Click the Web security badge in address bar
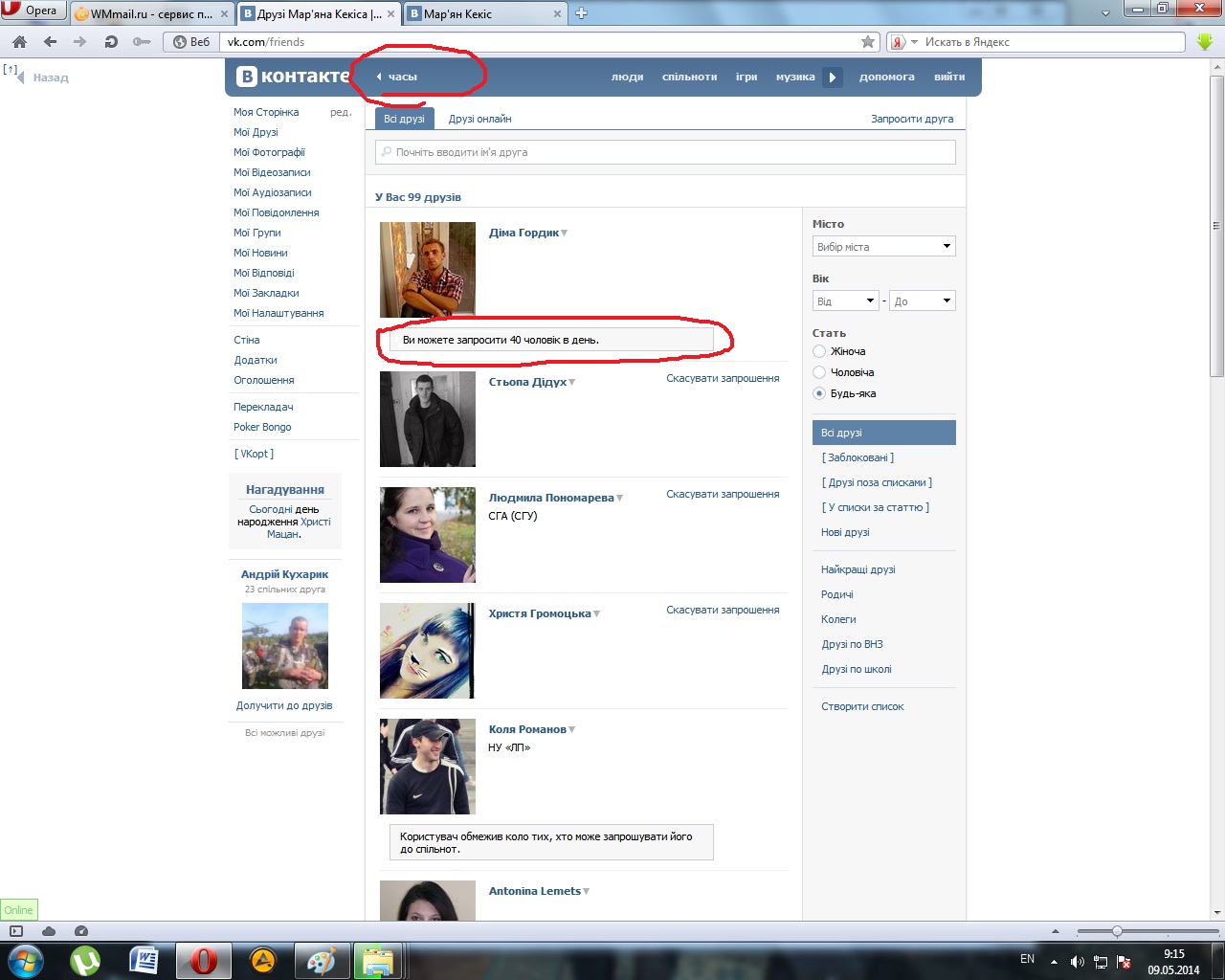This screenshot has width=1225, height=980. pyautogui.click(x=190, y=42)
